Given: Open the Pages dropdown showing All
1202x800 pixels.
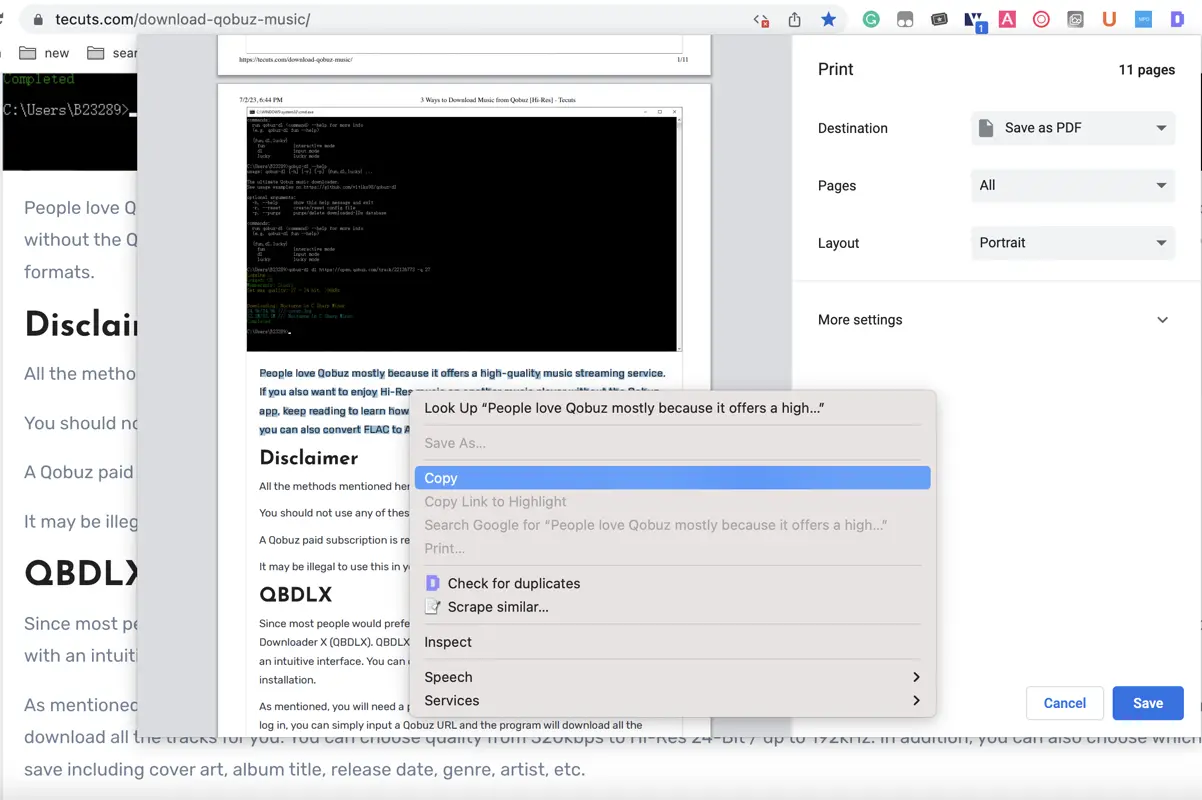Looking at the screenshot, I should (1072, 185).
